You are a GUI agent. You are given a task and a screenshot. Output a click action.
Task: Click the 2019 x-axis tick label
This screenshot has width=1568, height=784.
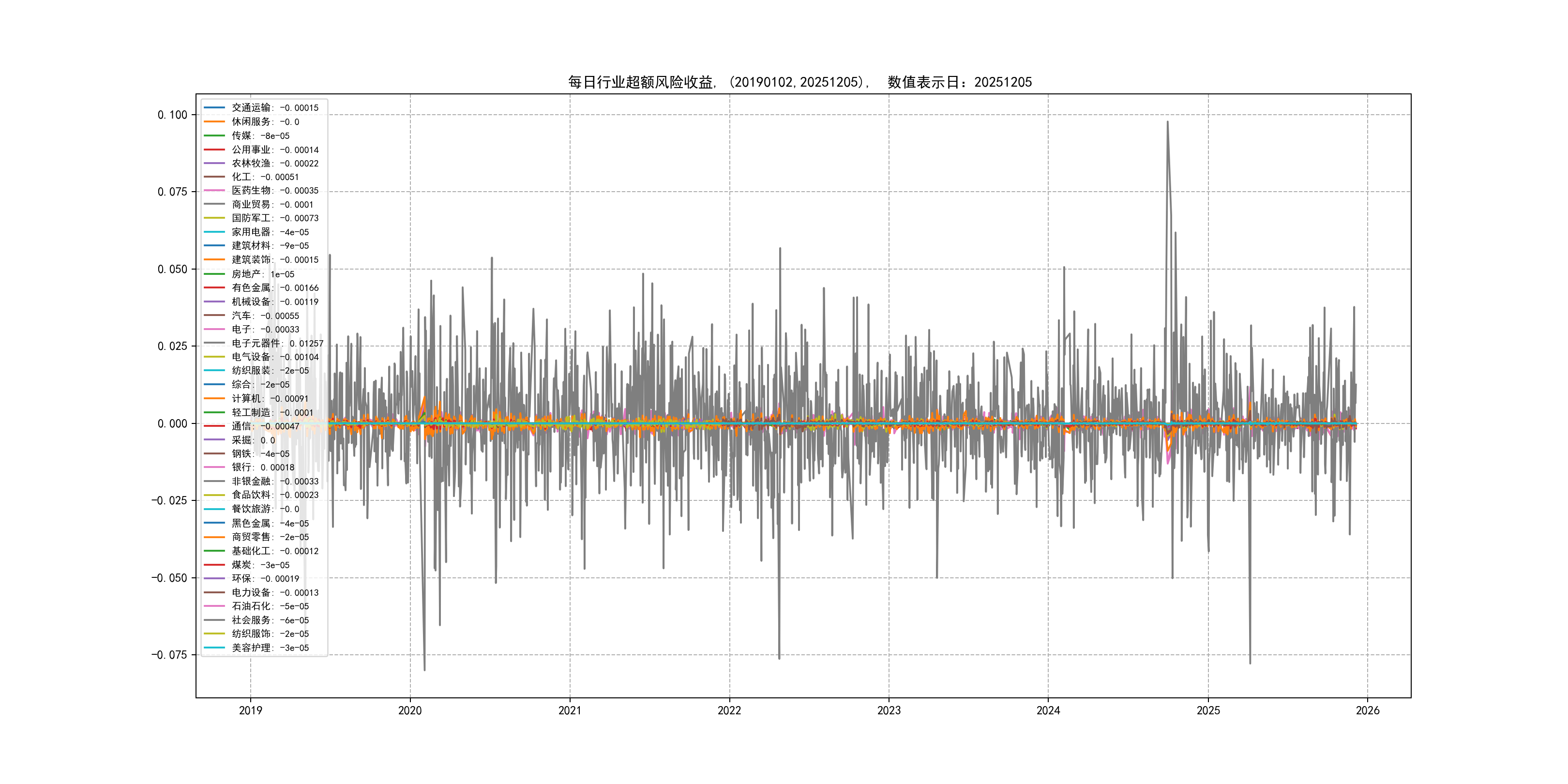click(x=250, y=710)
